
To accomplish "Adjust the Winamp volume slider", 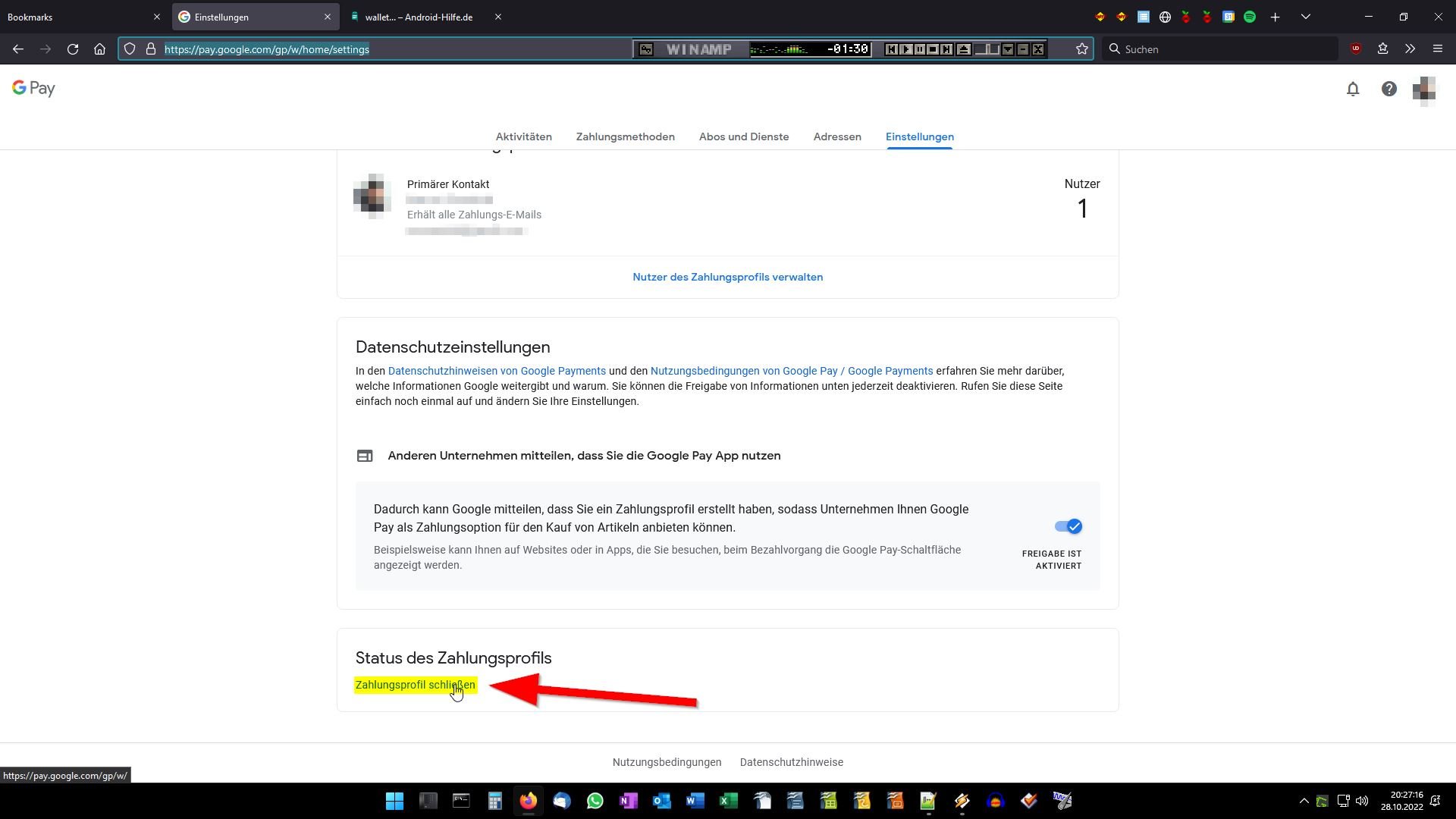I will click(x=987, y=49).
